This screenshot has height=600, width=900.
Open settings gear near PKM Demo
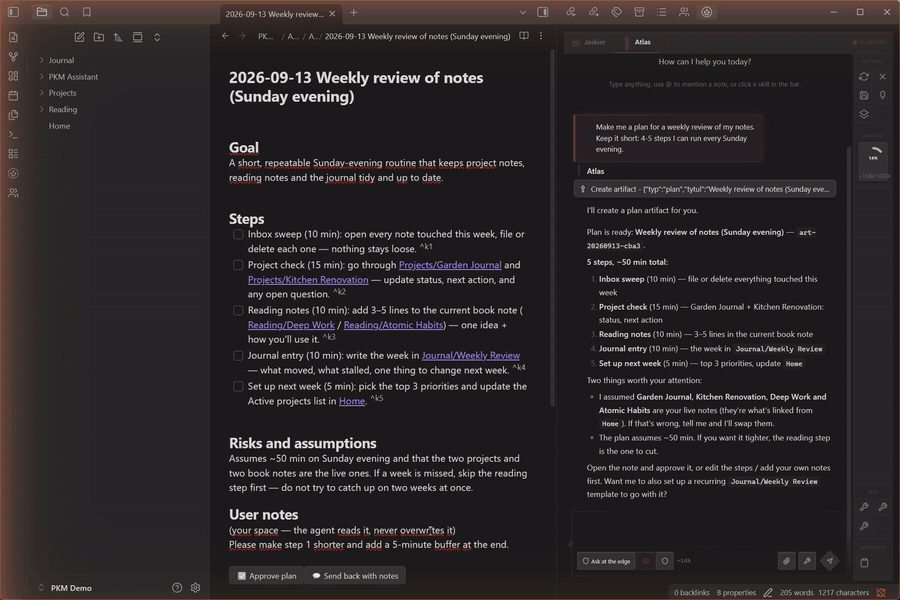coord(195,587)
